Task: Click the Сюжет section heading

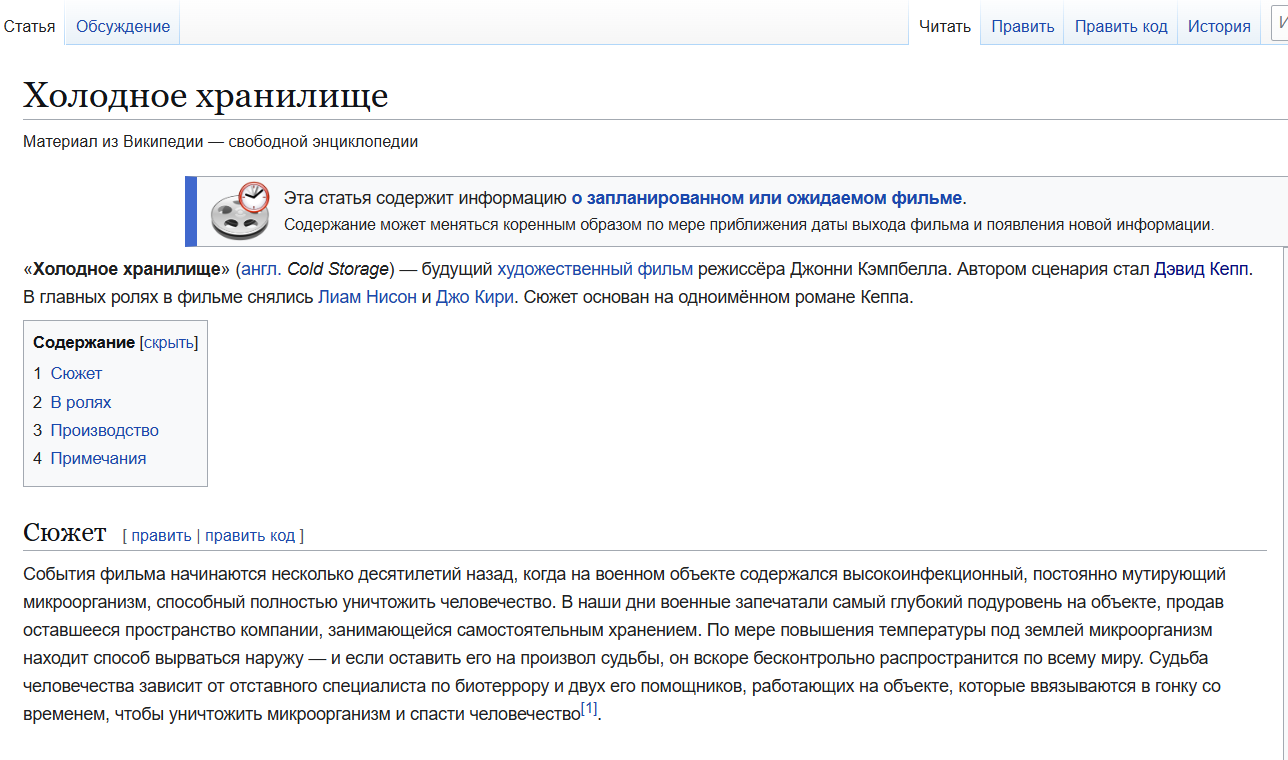Action: coord(64,533)
